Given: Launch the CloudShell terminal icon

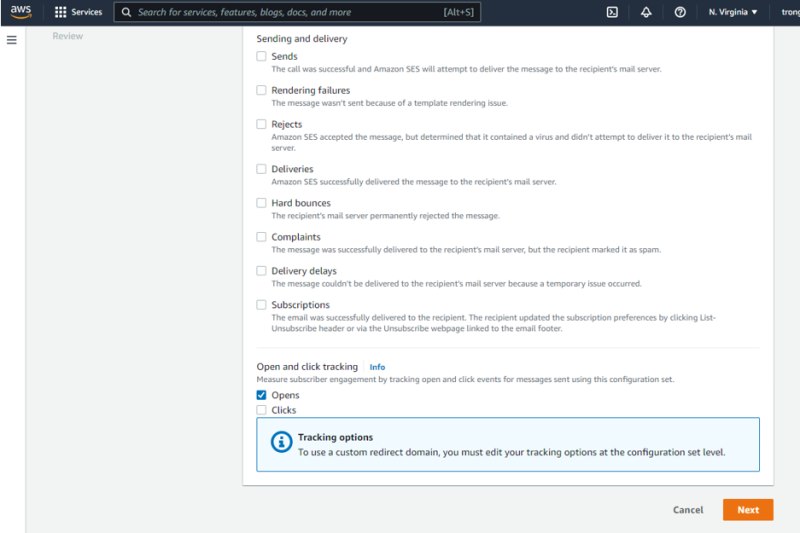Looking at the screenshot, I should point(612,12).
